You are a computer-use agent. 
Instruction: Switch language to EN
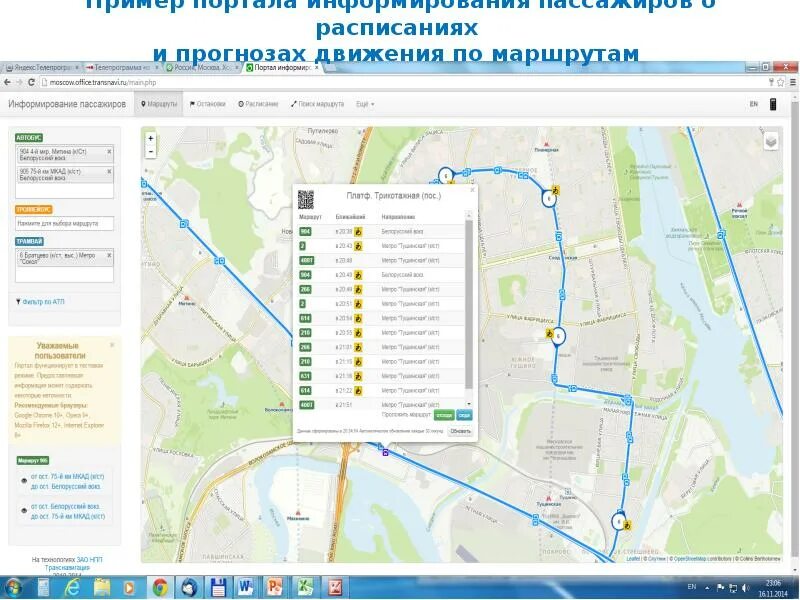tap(754, 104)
